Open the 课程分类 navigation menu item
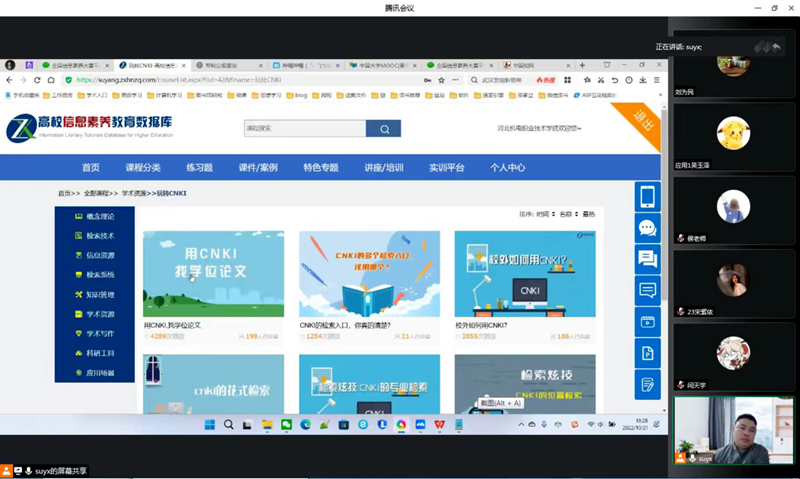Screen dimensions: 800x479 pyautogui.click(x=143, y=168)
